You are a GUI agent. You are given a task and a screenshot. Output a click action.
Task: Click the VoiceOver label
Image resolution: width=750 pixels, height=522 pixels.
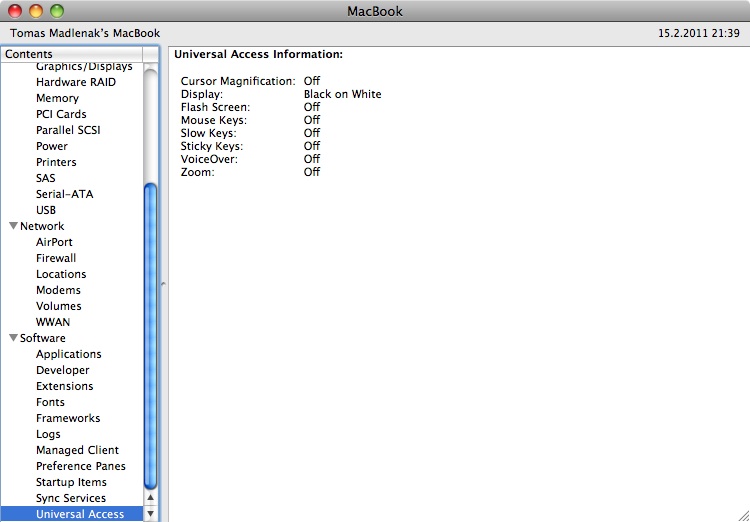(x=209, y=159)
